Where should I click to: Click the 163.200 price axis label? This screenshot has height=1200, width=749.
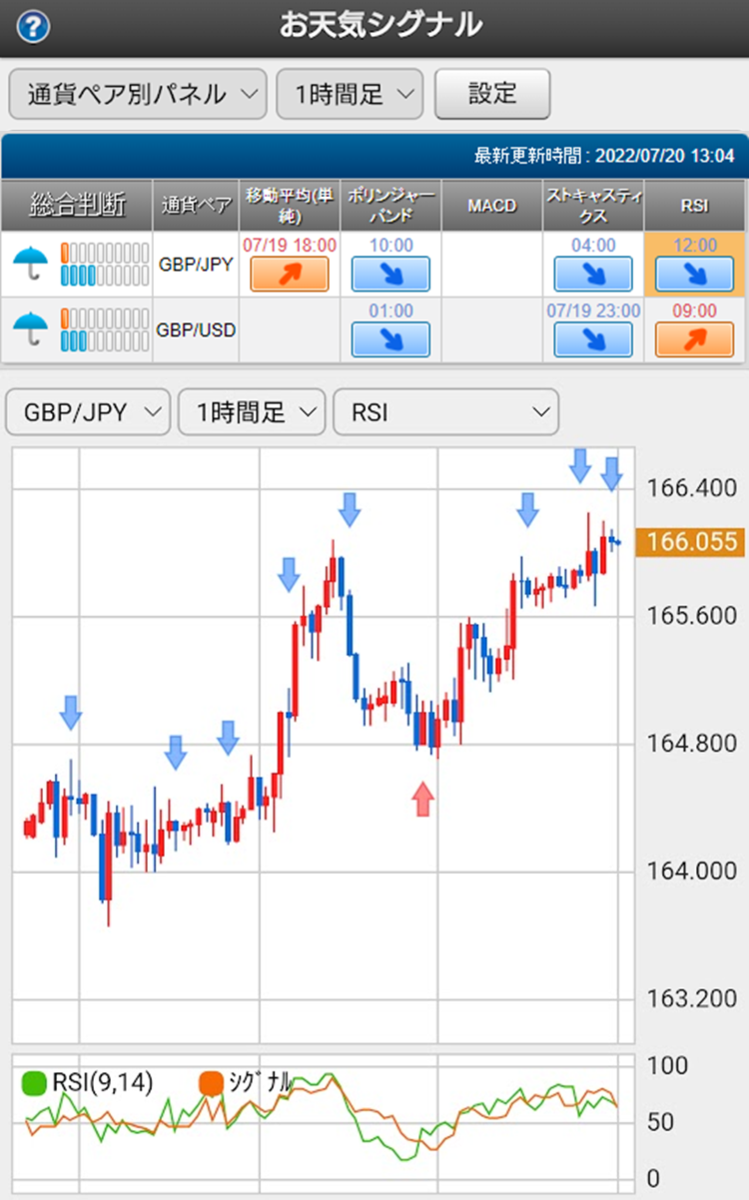click(692, 999)
